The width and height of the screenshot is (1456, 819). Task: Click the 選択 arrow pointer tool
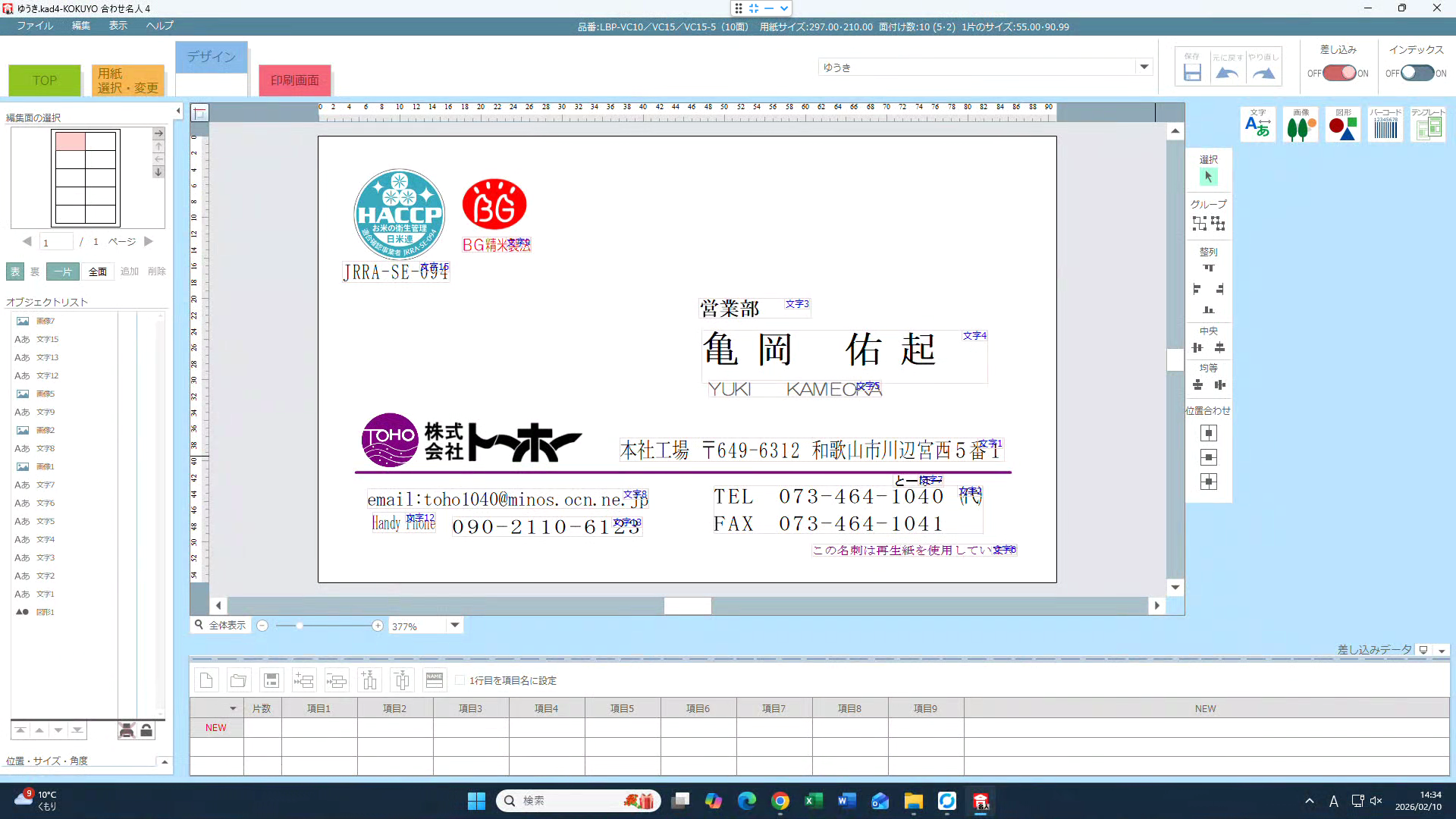[1208, 177]
